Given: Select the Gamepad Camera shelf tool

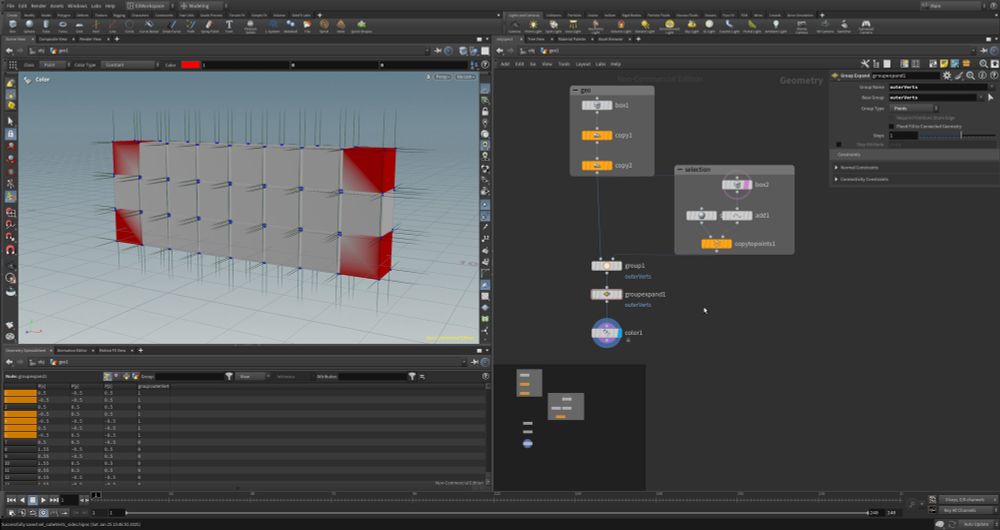Looking at the screenshot, I should [865, 26].
